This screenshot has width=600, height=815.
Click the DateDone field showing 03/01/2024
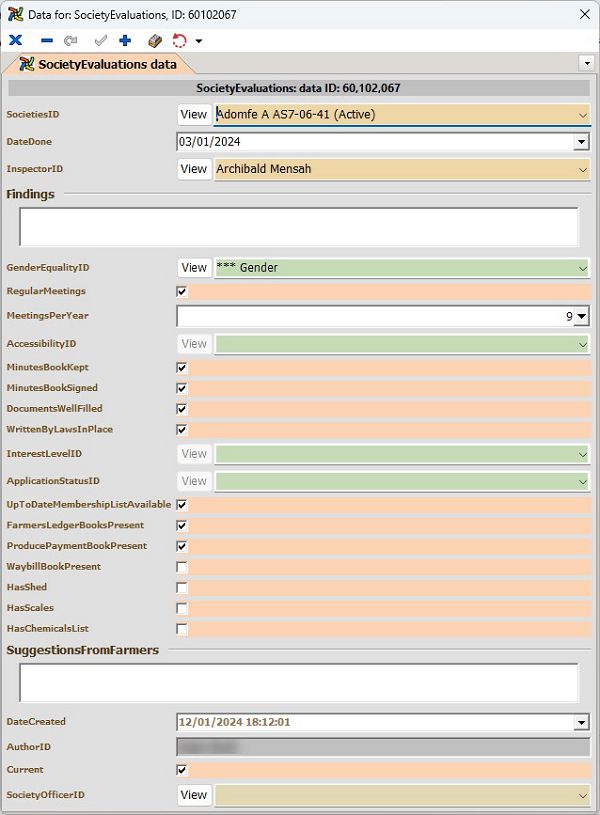(x=375, y=141)
